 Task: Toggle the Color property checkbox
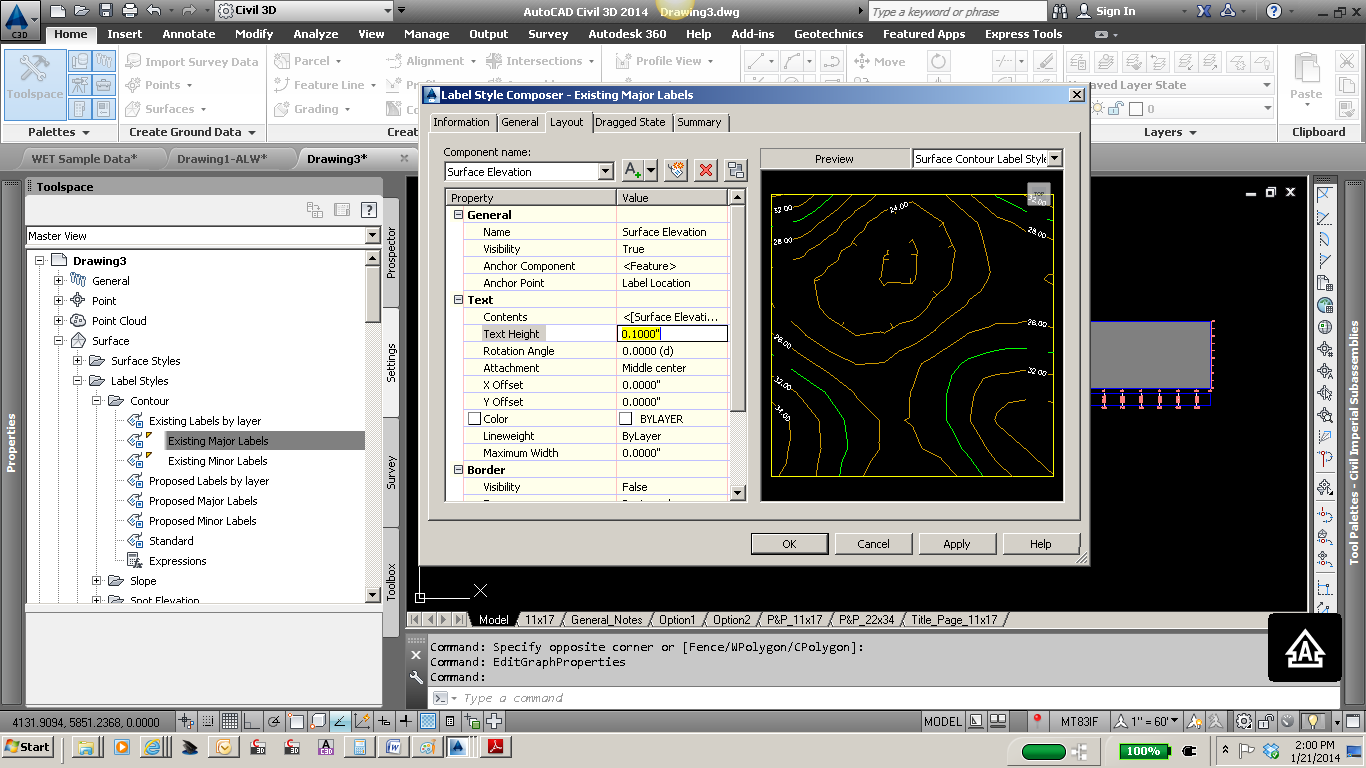[474, 419]
